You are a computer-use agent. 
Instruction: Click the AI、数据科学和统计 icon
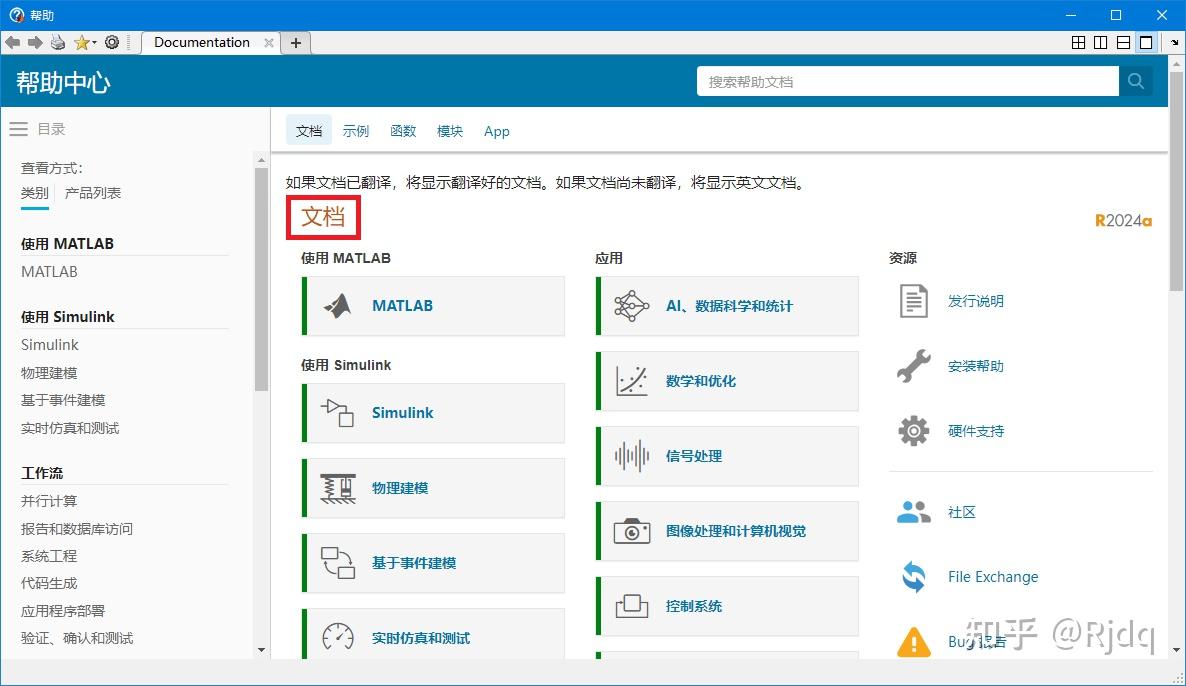click(x=630, y=306)
